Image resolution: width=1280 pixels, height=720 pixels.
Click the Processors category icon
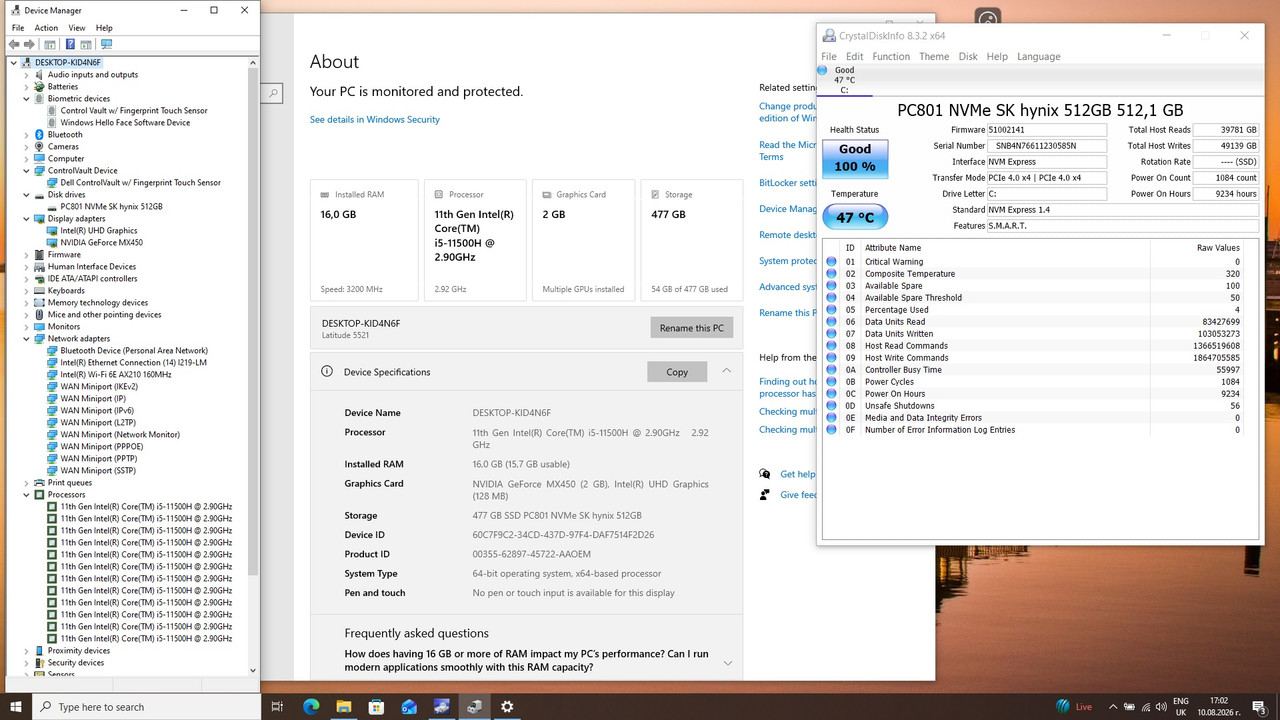tap(39, 495)
